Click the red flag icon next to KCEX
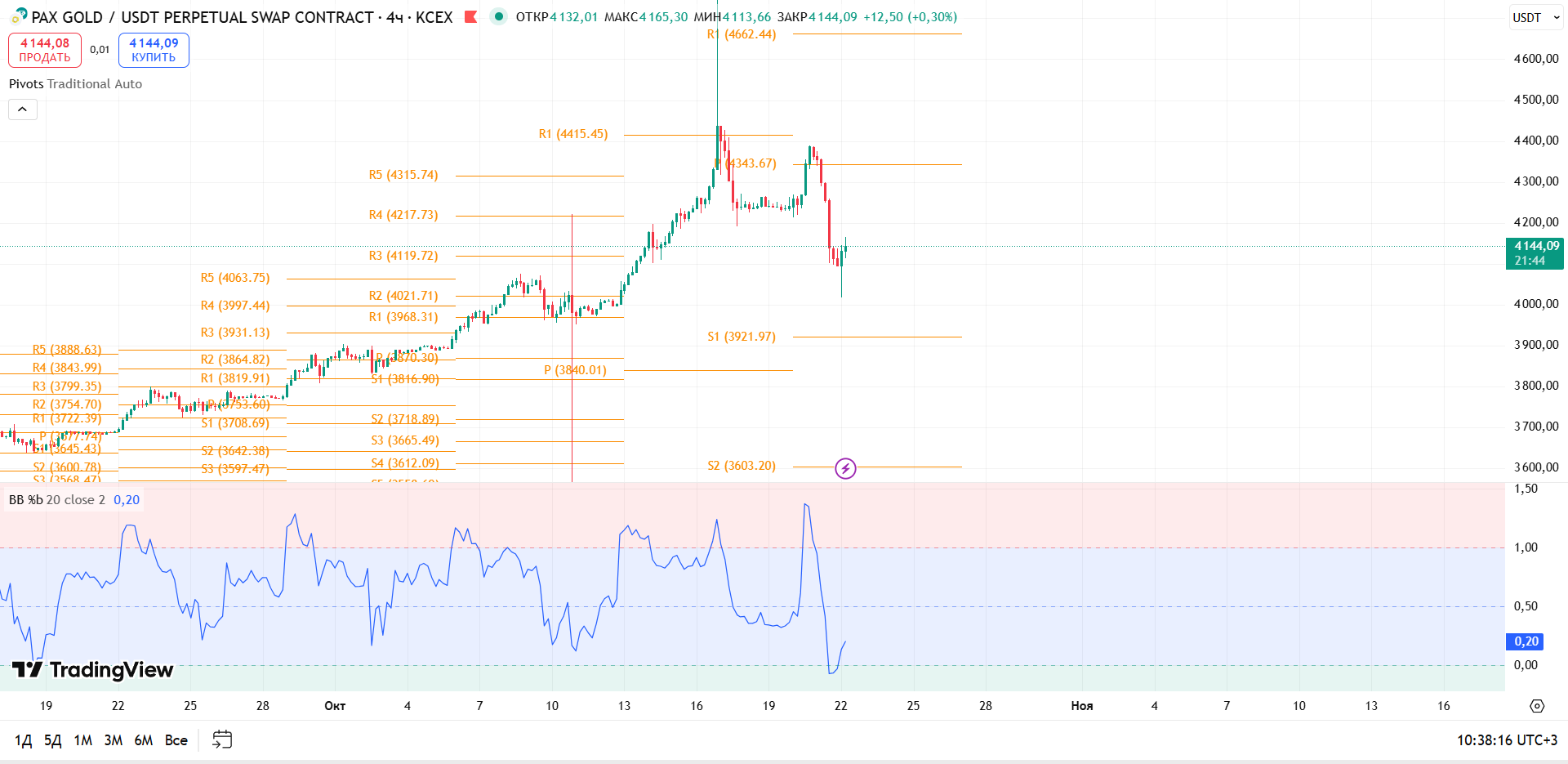The image size is (1568, 764). click(x=470, y=16)
